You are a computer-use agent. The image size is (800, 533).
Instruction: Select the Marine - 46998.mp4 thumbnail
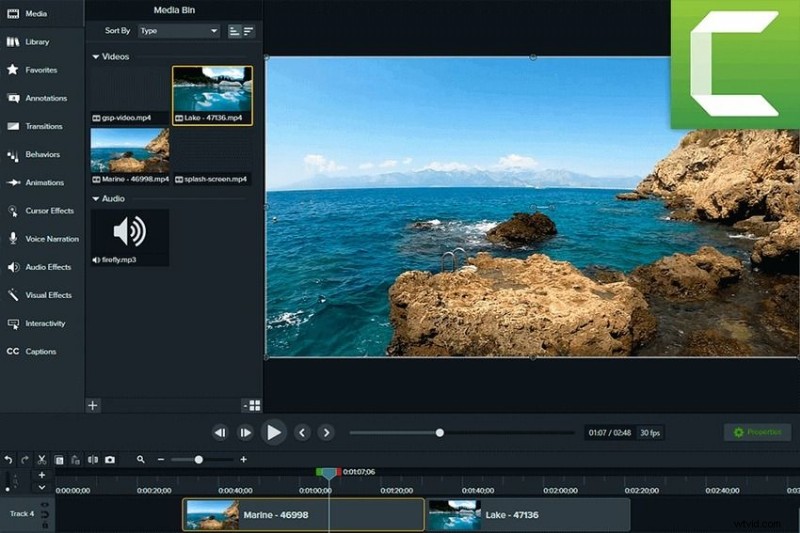pyautogui.click(x=130, y=156)
